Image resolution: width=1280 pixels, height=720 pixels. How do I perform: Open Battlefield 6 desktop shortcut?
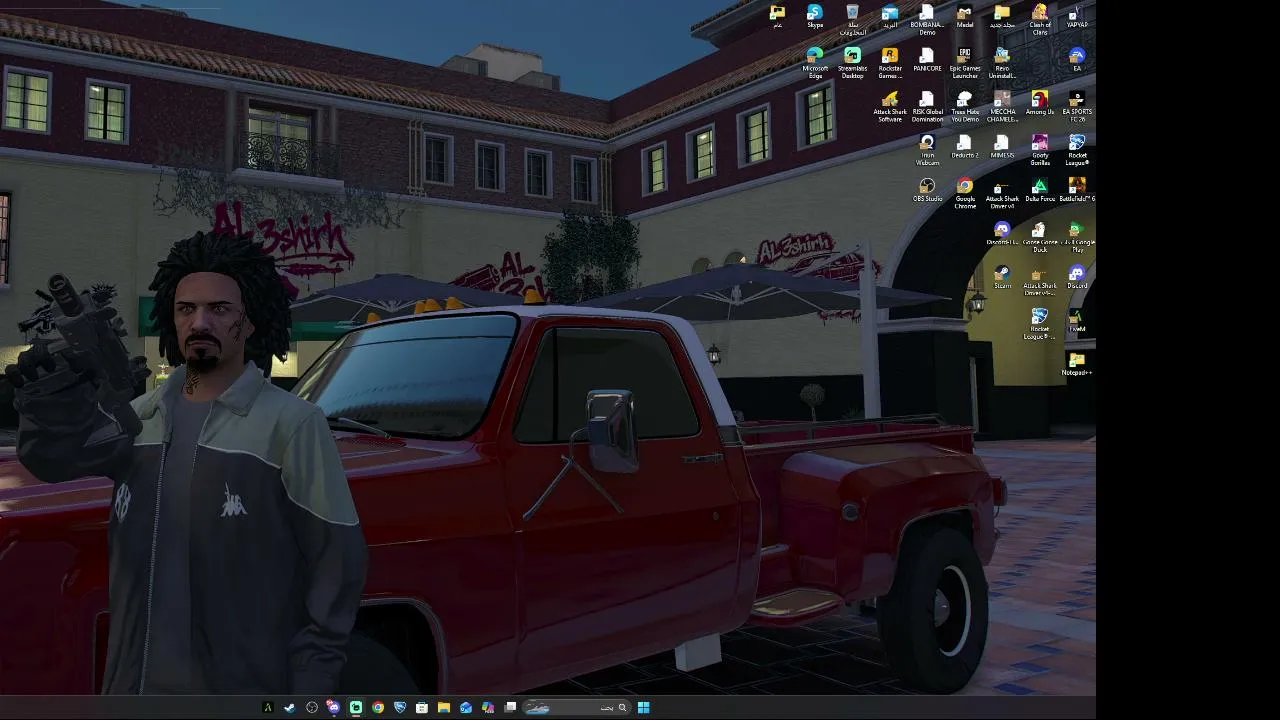[1077, 190]
